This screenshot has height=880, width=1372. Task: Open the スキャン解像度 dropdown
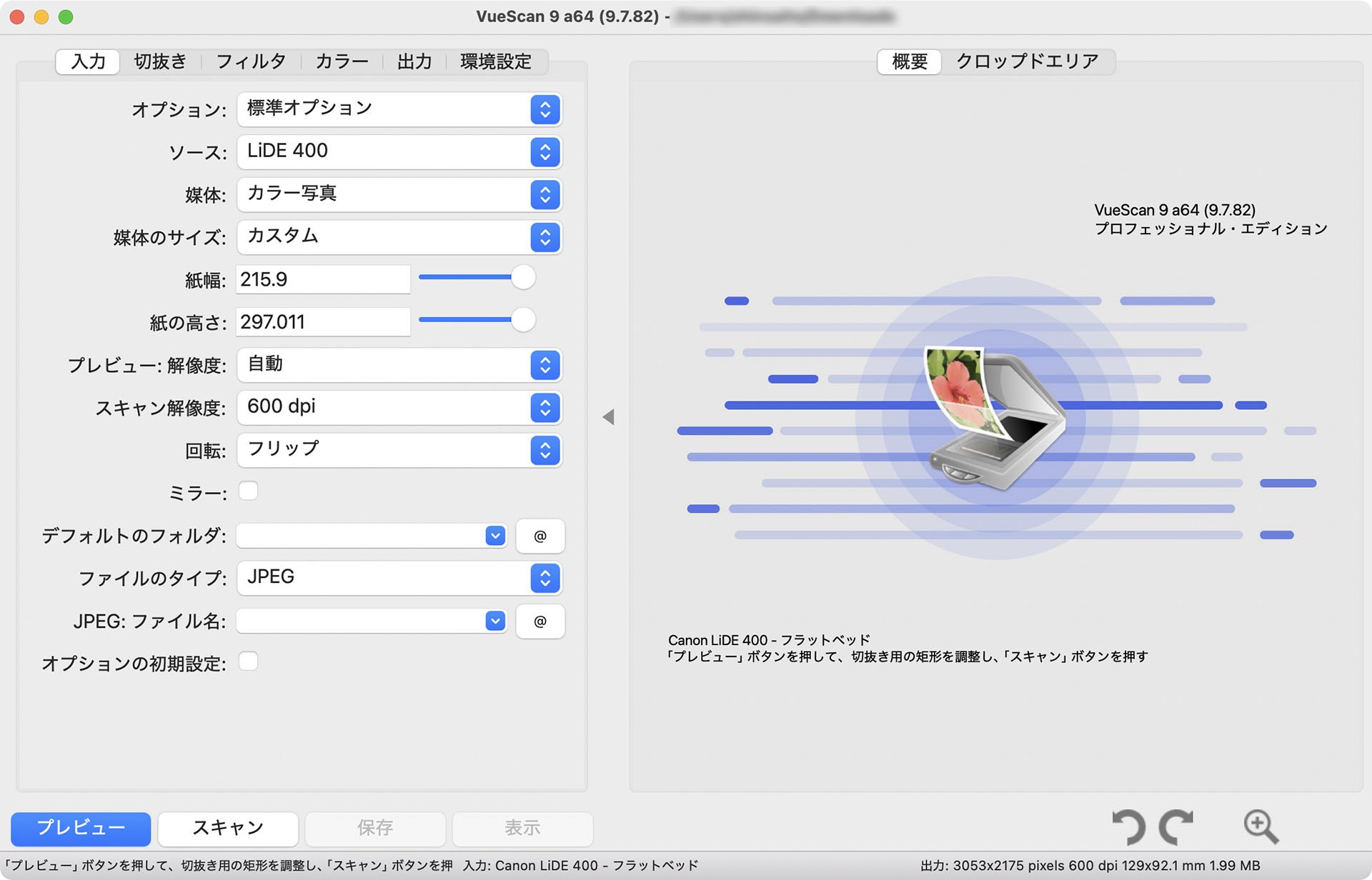(545, 407)
